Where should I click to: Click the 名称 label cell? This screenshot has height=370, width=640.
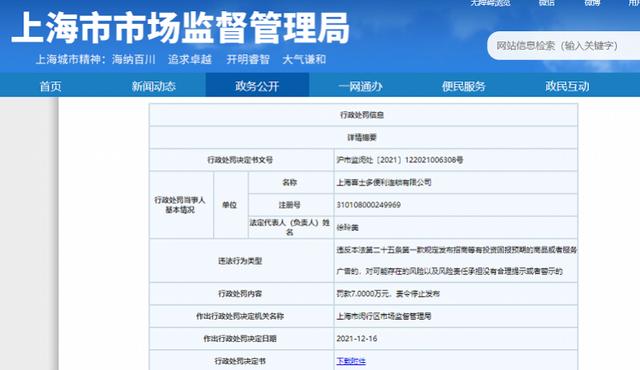[x=291, y=182]
